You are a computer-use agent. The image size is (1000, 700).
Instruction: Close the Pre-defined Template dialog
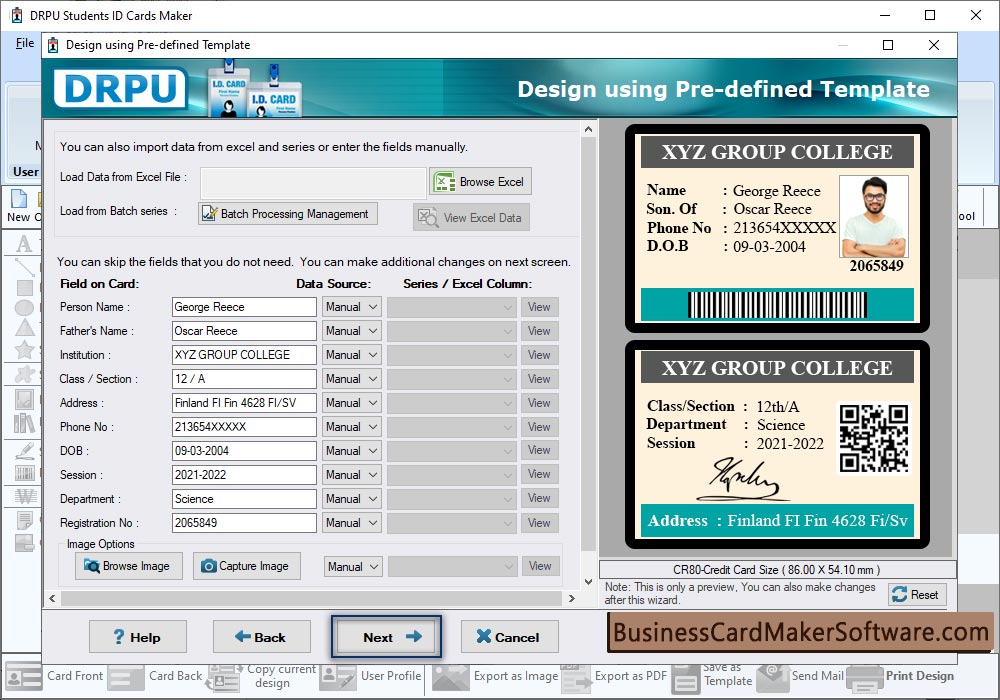coord(934,45)
